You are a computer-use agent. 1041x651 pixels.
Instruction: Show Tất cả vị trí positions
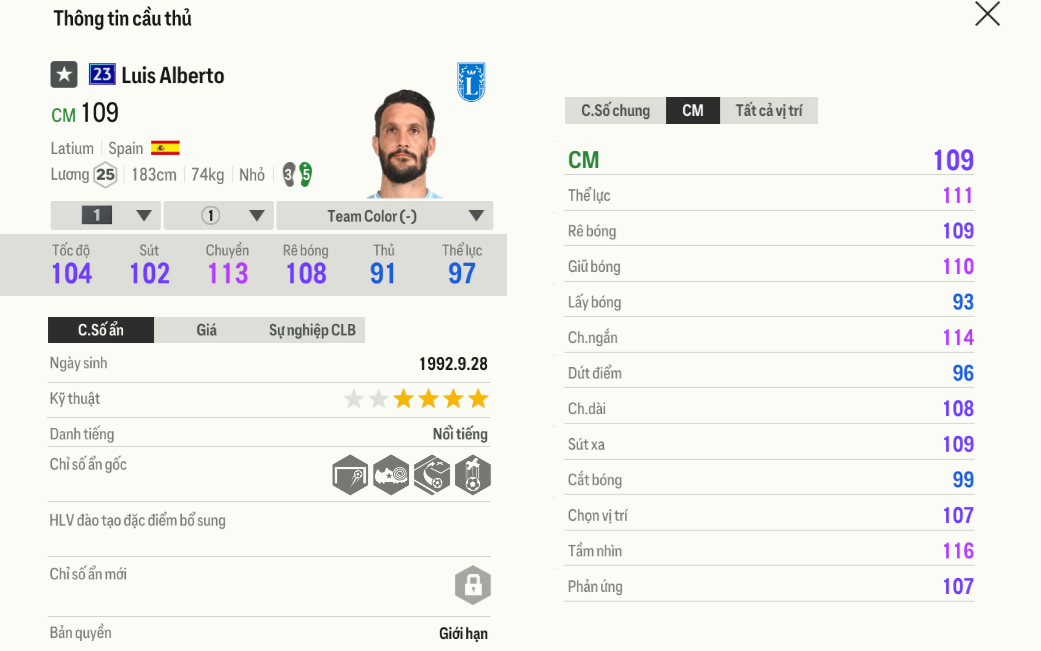point(768,110)
